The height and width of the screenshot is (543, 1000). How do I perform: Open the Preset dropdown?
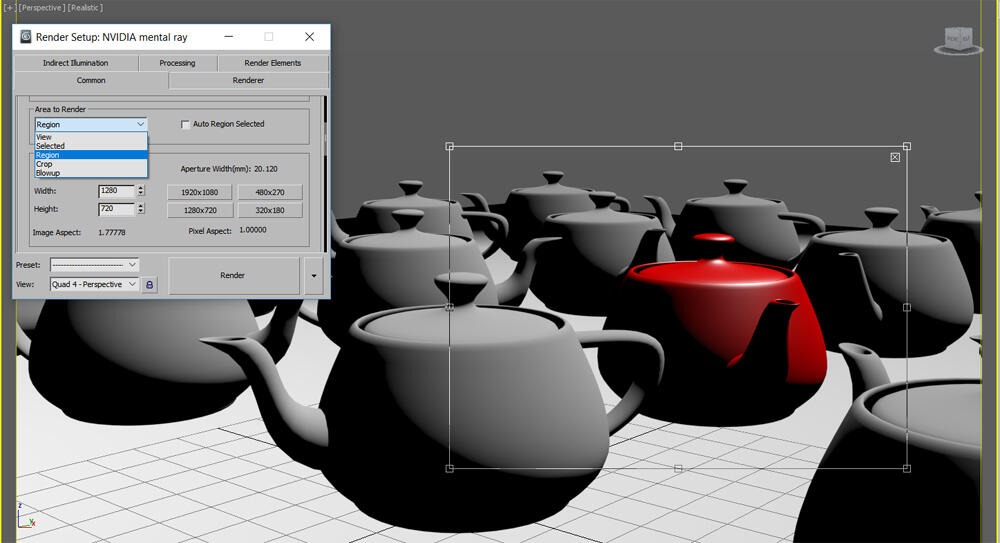click(95, 265)
